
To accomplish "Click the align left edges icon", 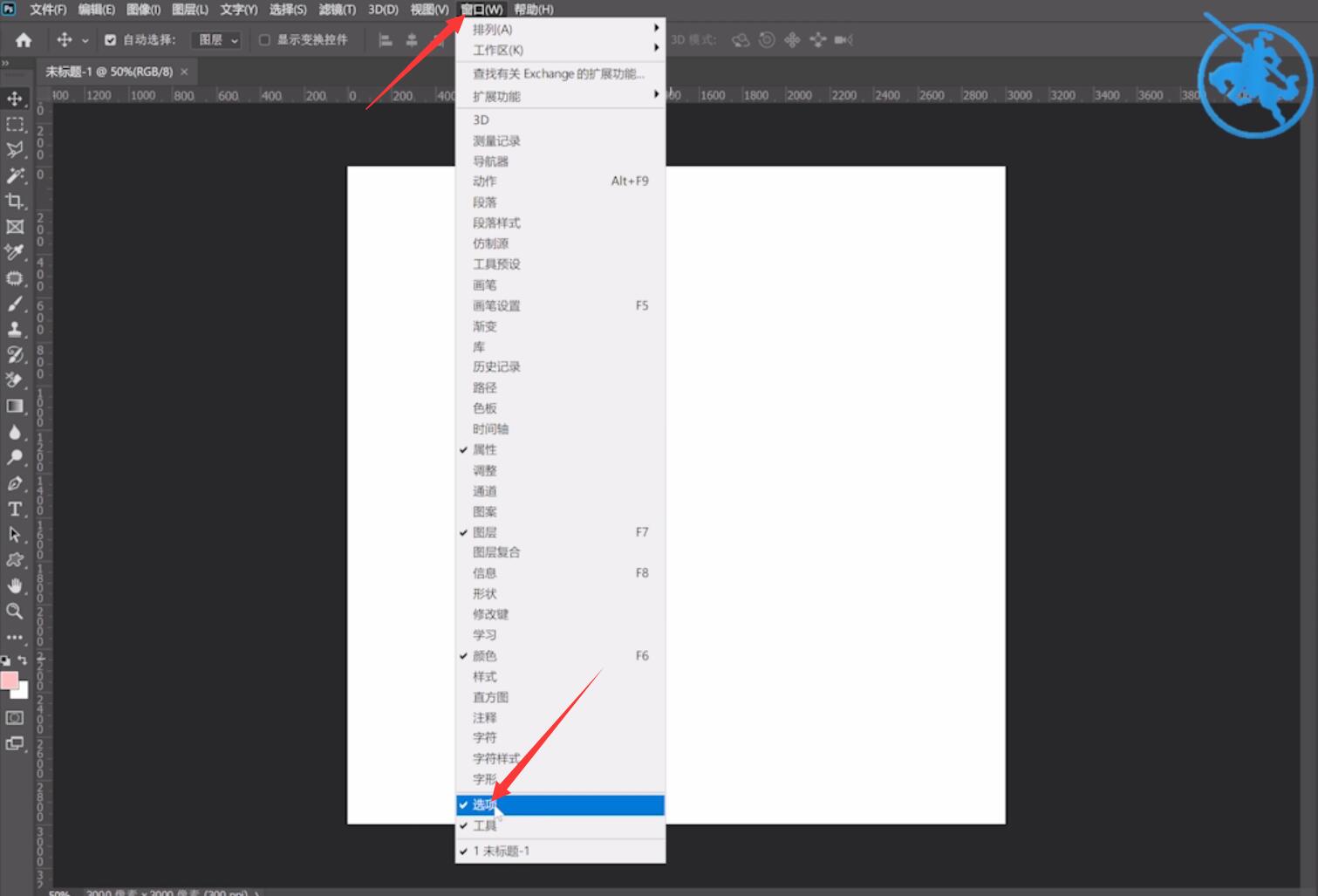I will [x=386, y=40].
